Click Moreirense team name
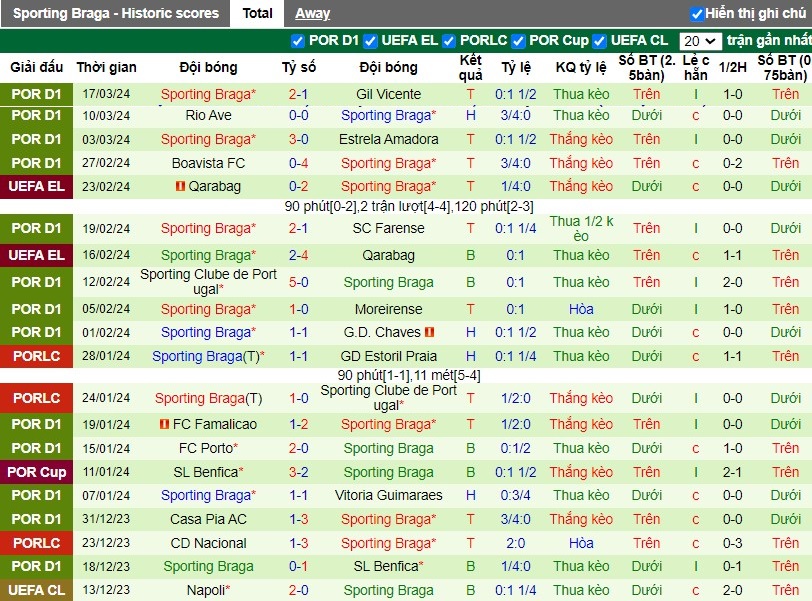This screenshot has width=812, height=601. (x=388, y=309)
